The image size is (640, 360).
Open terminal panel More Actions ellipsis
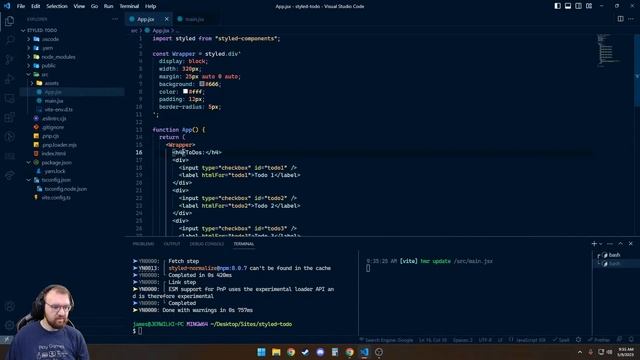click(x=610, y=244)
